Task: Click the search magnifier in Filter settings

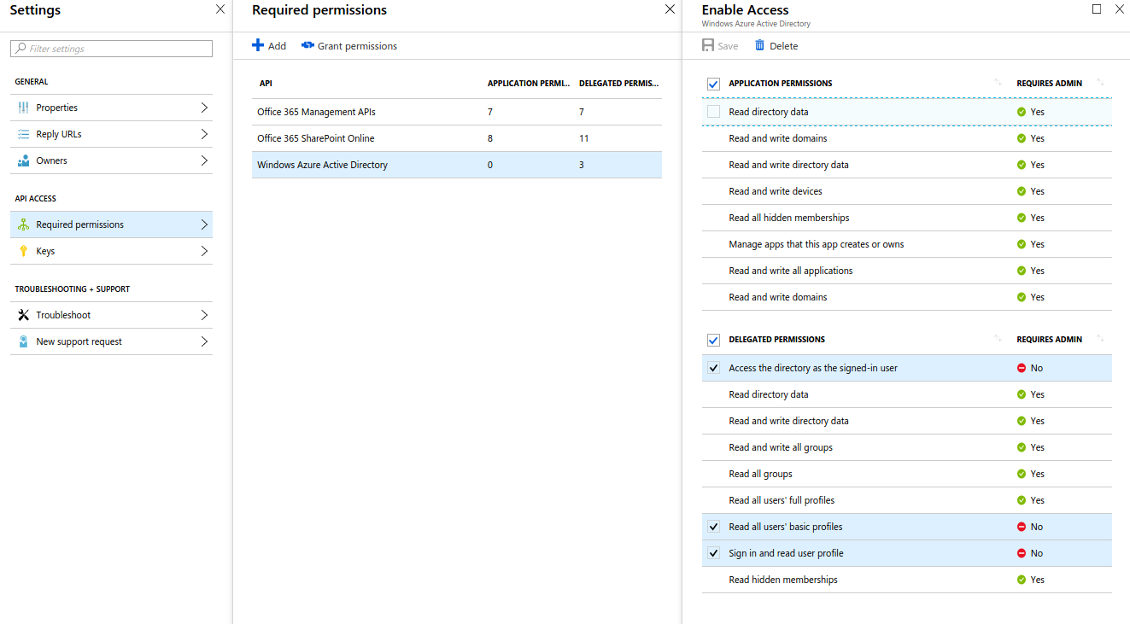Action: [x=20, y=48]
